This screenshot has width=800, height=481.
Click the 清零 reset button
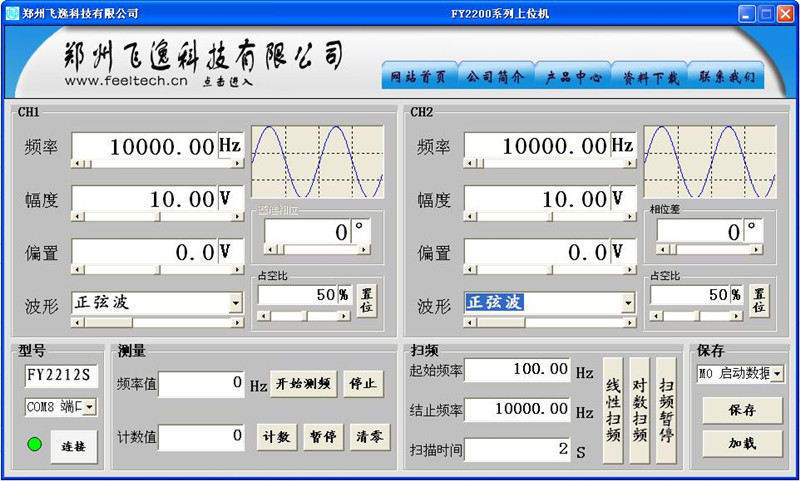click(370, 437)
